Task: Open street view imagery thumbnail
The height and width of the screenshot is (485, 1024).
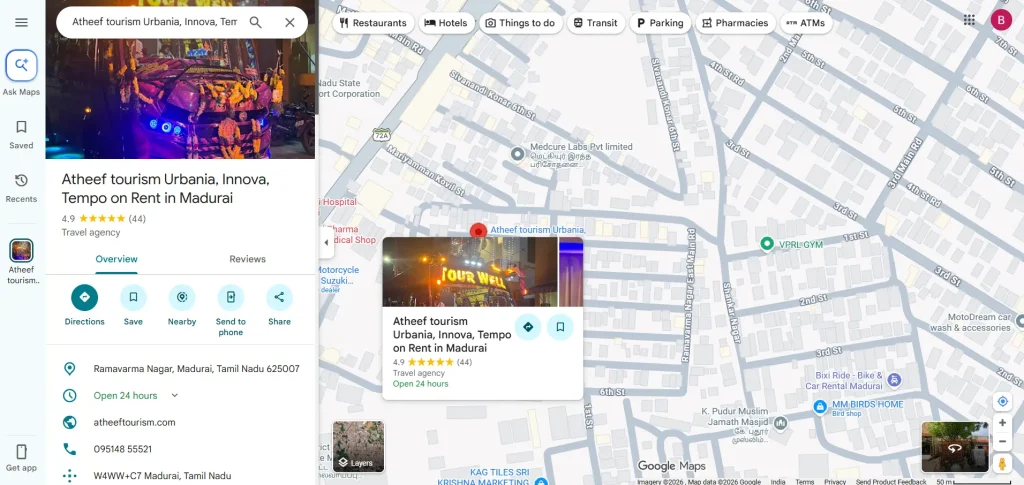Action: (x=955, y=446)
